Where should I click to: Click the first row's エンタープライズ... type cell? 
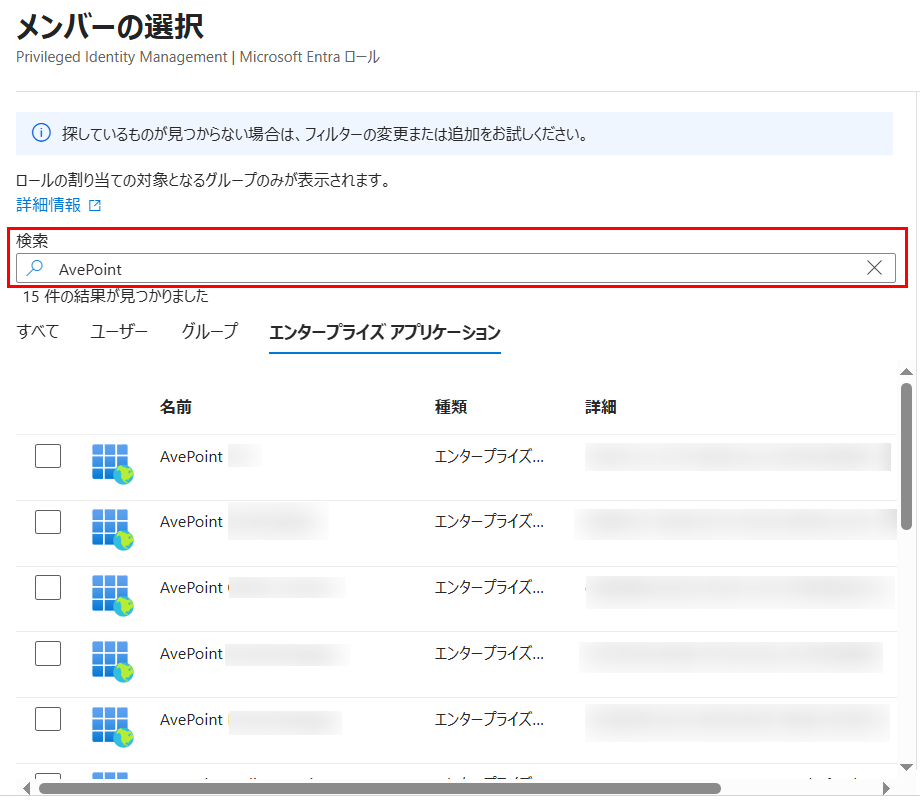click(489, 456)
